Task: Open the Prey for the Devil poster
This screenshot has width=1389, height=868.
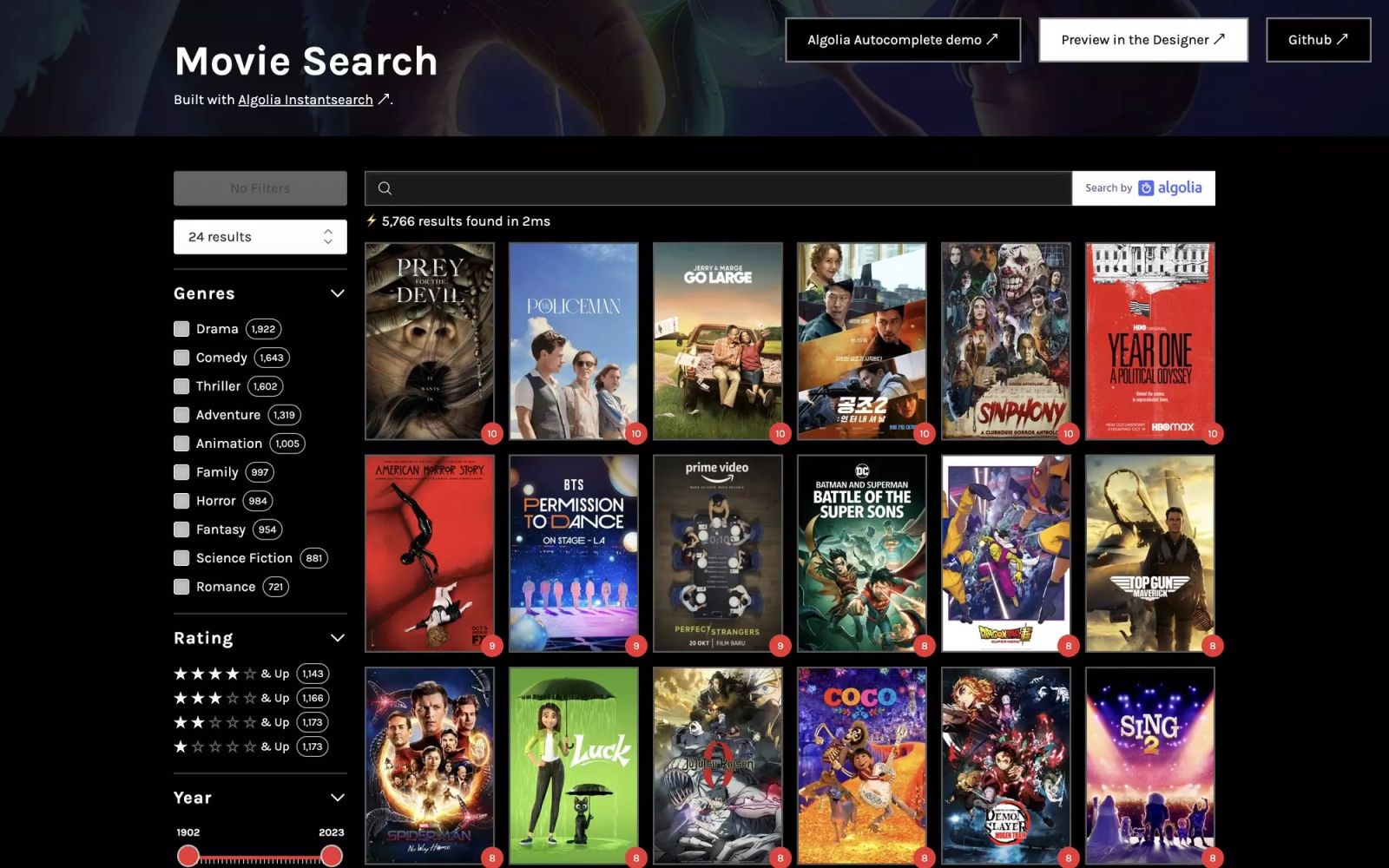Action: (x=430, y=341)
